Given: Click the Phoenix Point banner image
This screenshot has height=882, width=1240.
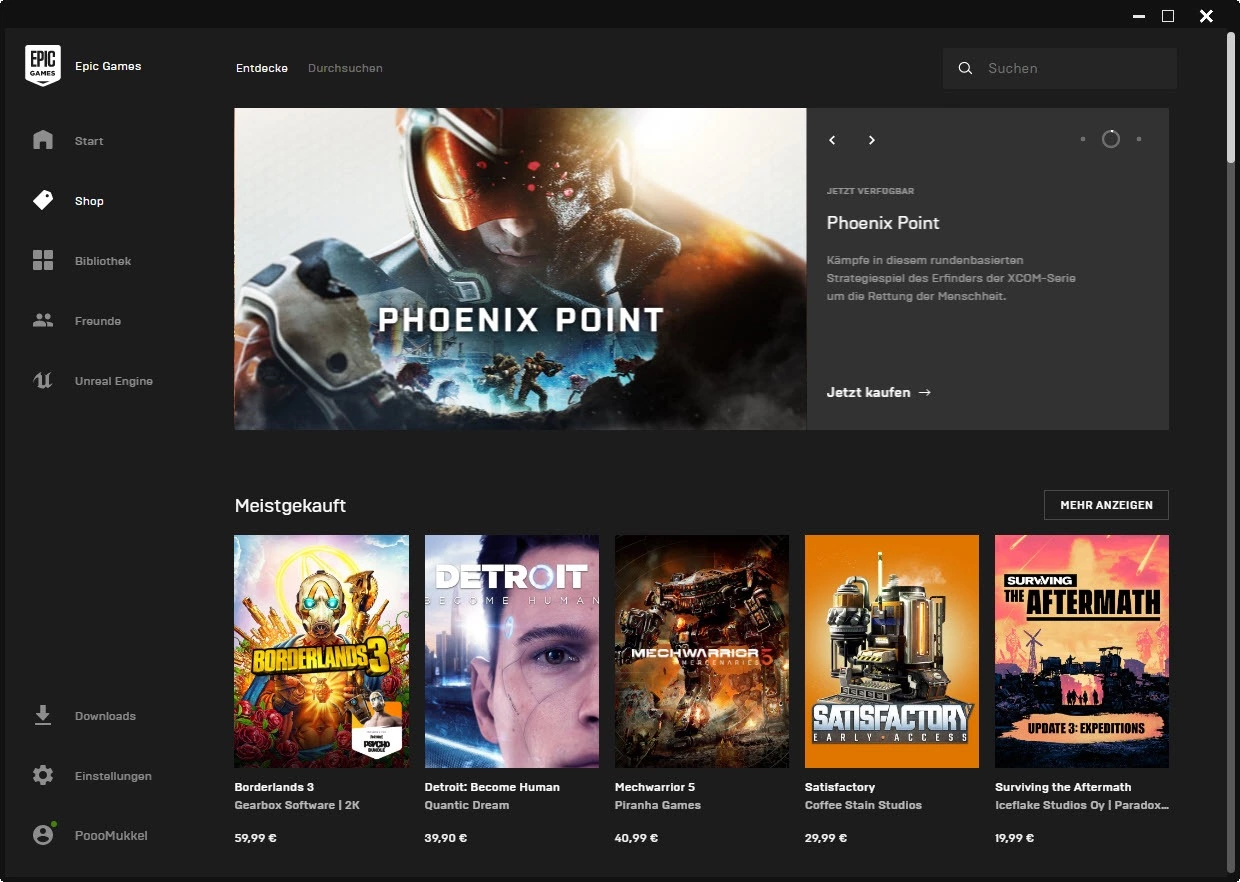Looking at the screenshot, I should pos(520,269).
